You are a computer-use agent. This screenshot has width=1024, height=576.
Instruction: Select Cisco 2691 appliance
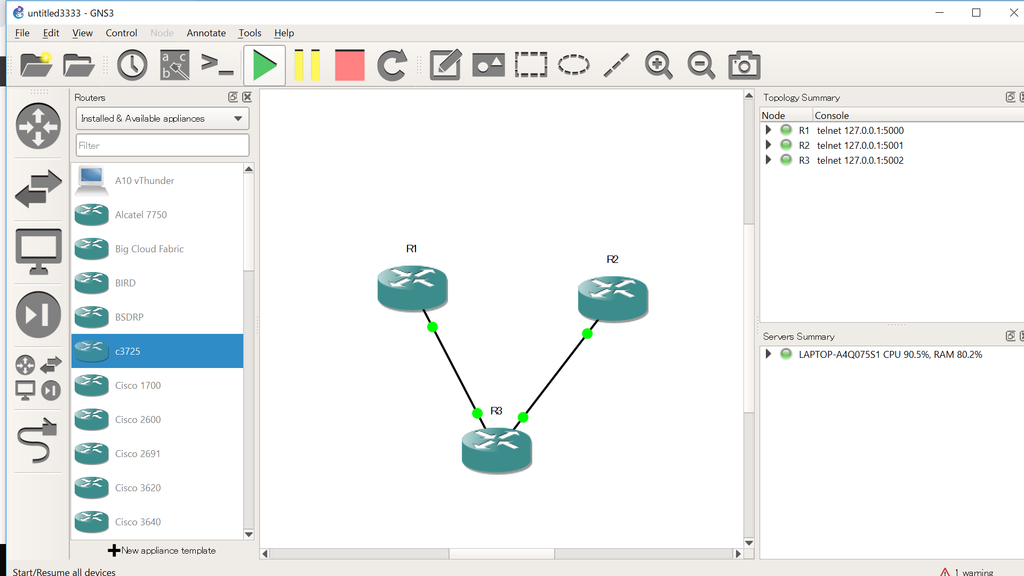pyautogui.click(x=157, y=453)
